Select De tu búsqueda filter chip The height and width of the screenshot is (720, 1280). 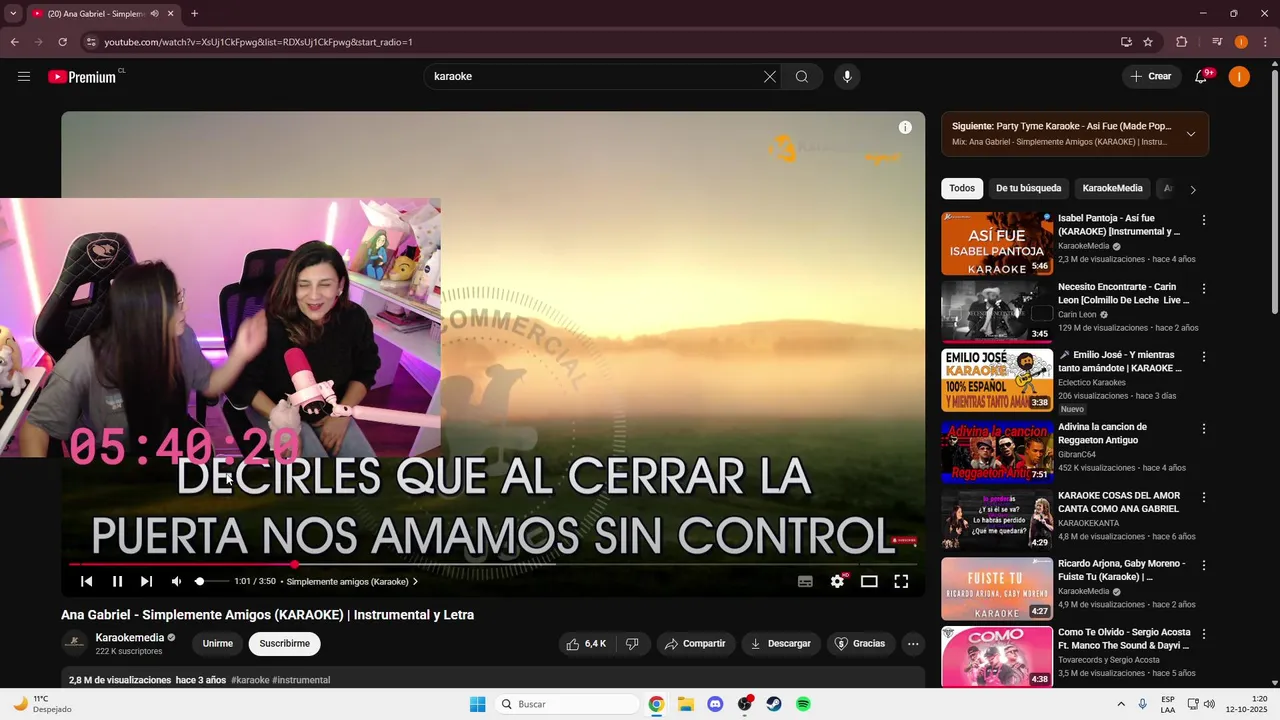1028,188
